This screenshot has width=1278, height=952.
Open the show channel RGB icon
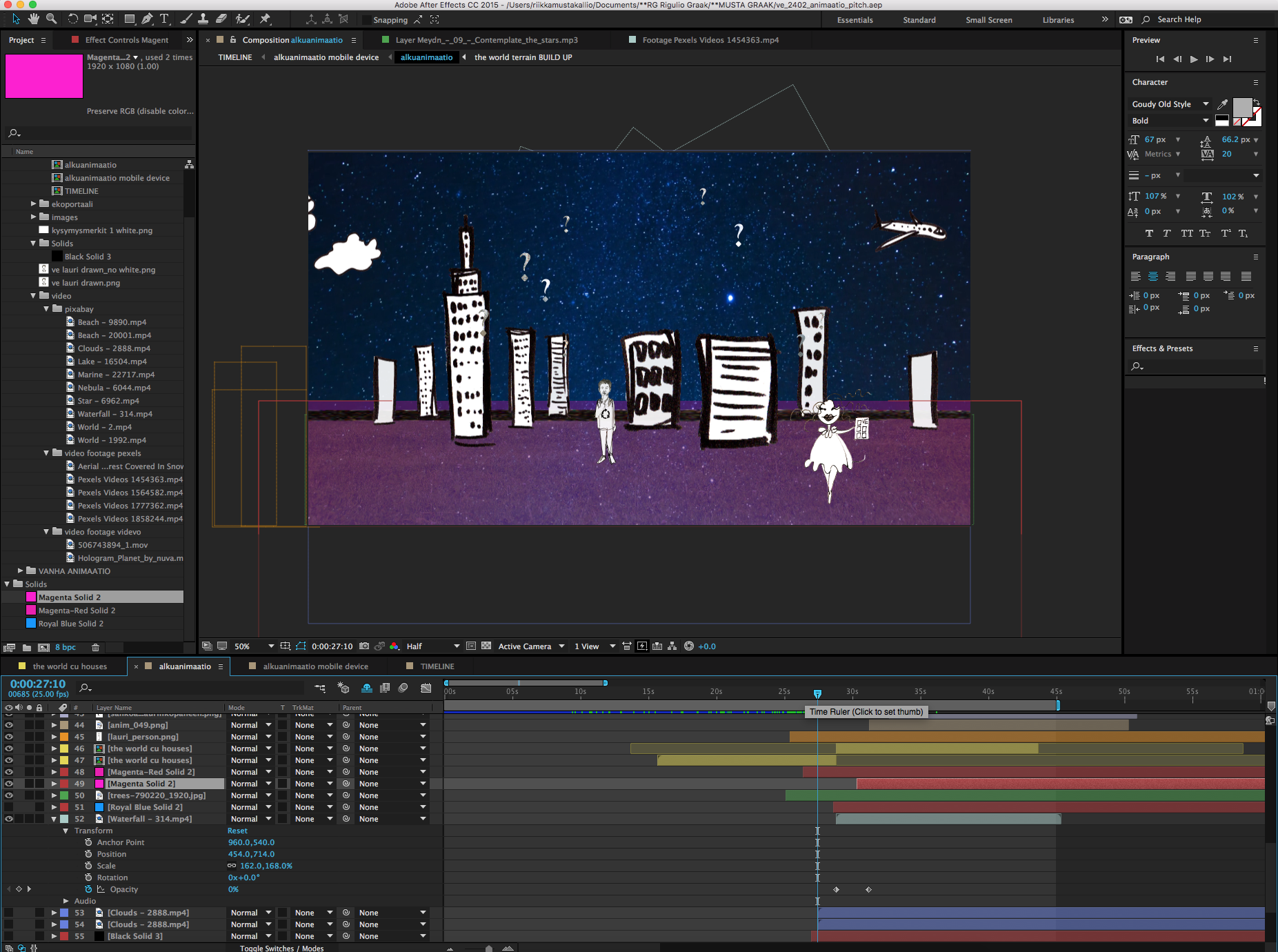395,646
